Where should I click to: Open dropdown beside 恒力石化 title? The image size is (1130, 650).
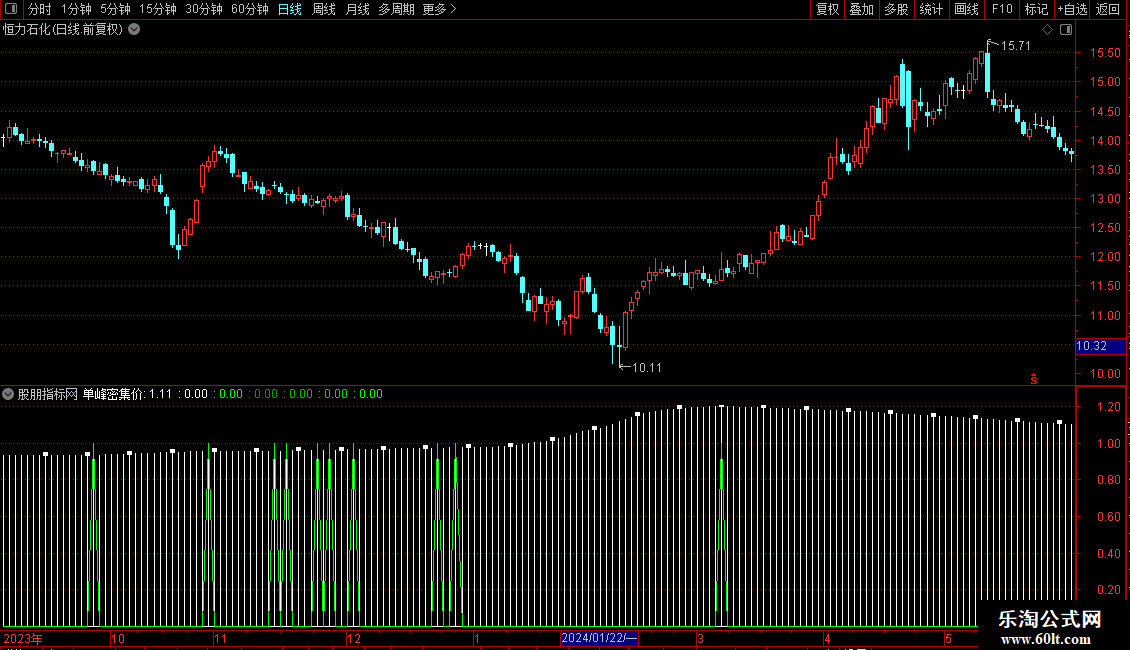134,30
